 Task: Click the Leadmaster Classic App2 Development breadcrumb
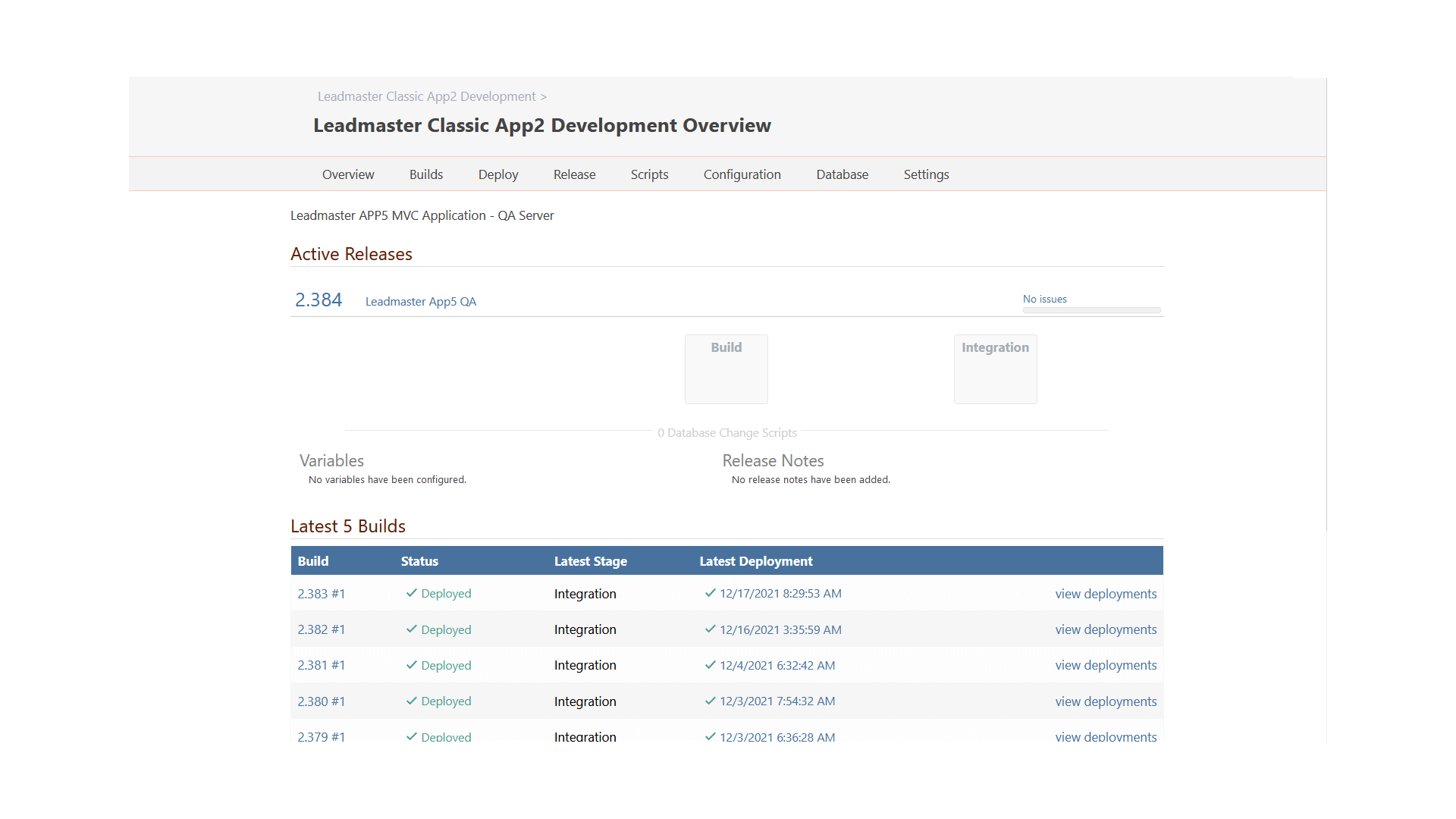click(427, 96)
